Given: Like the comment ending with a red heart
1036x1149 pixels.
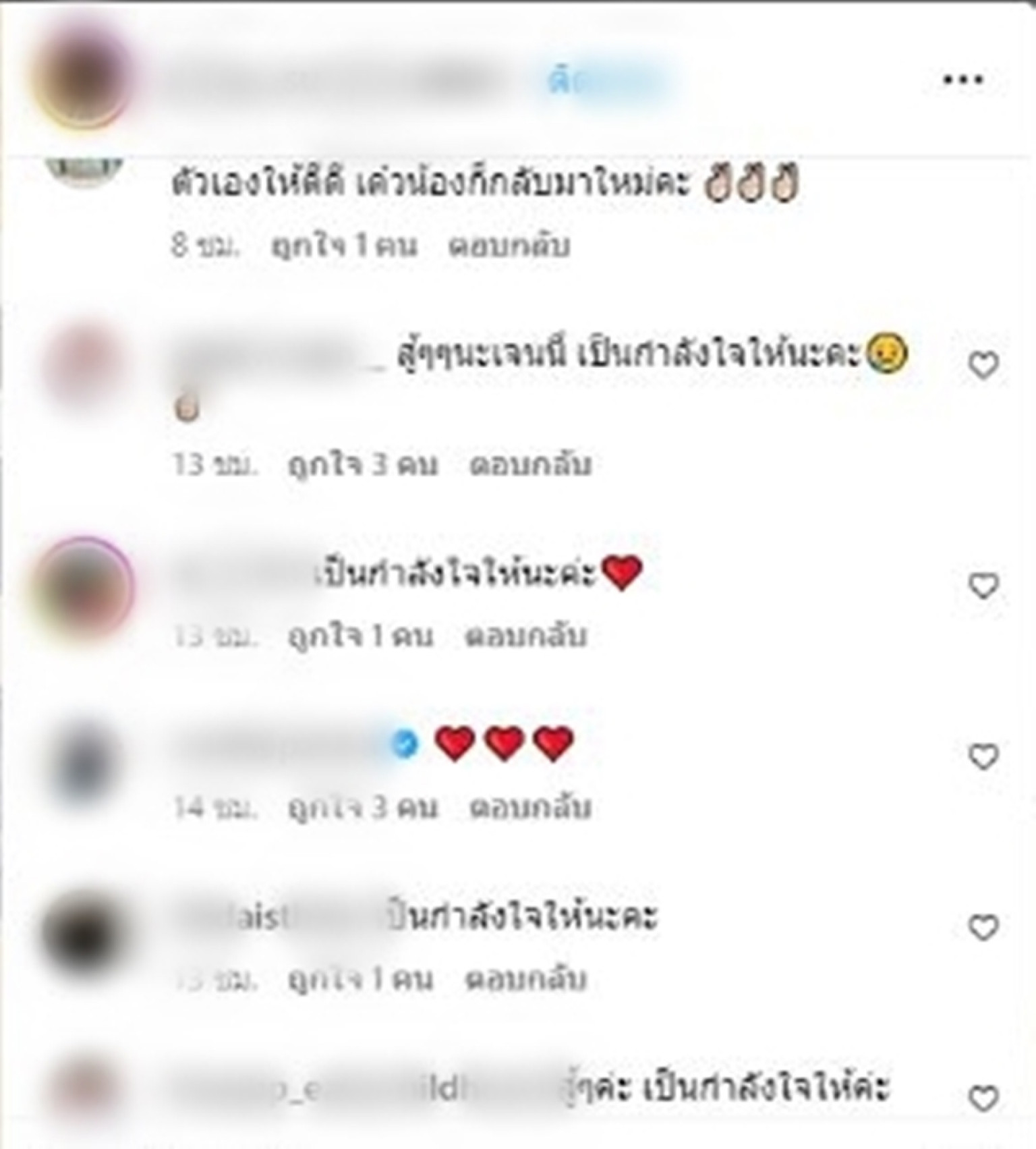Looking at the screenshot, I should tap(983, 586).
